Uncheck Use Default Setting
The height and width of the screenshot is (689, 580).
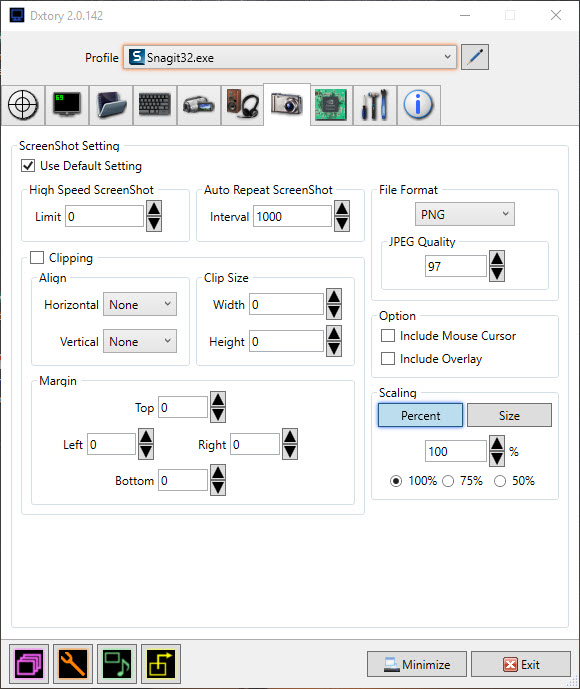pos(28,166)
